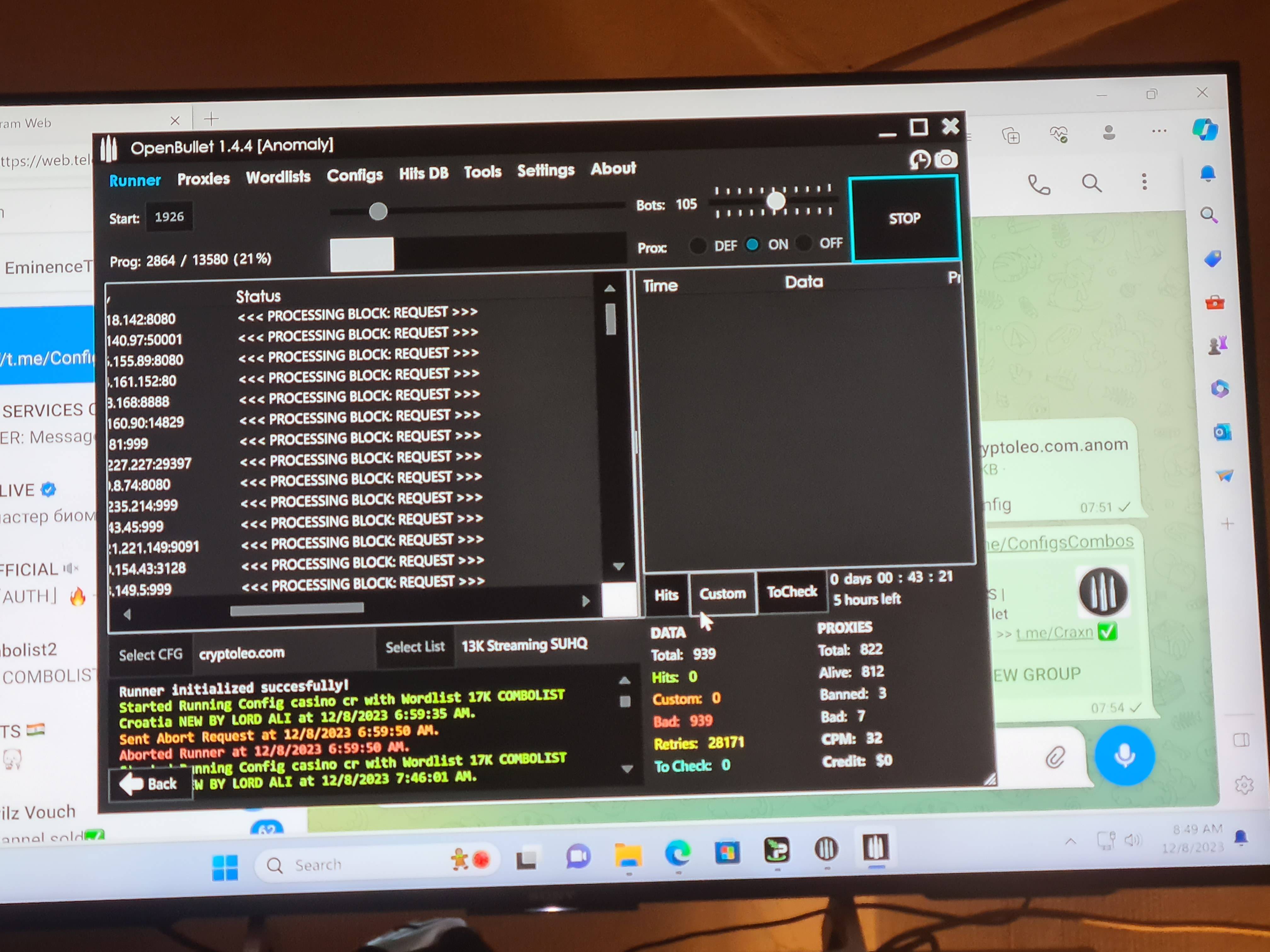Click the camera screenshot icon in OpenBullet

click(946, 159)
